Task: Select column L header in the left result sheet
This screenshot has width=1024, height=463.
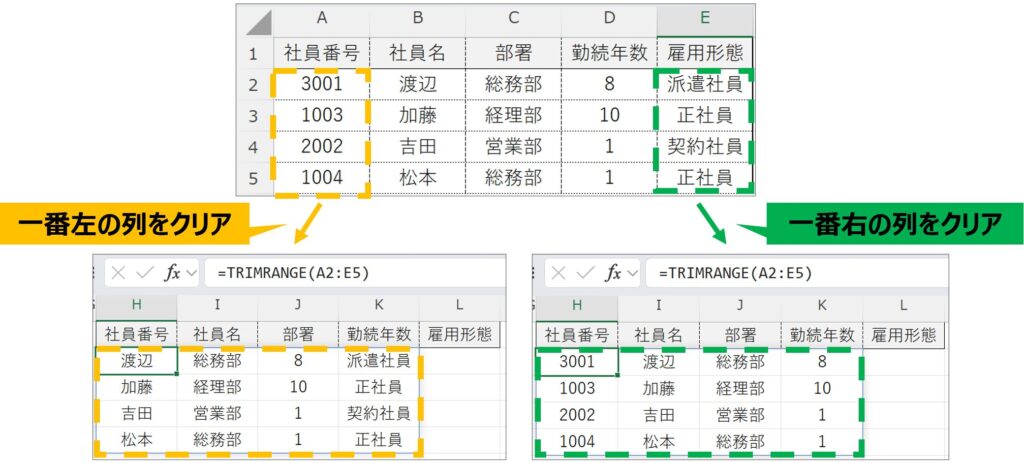Action: (459, 304)
